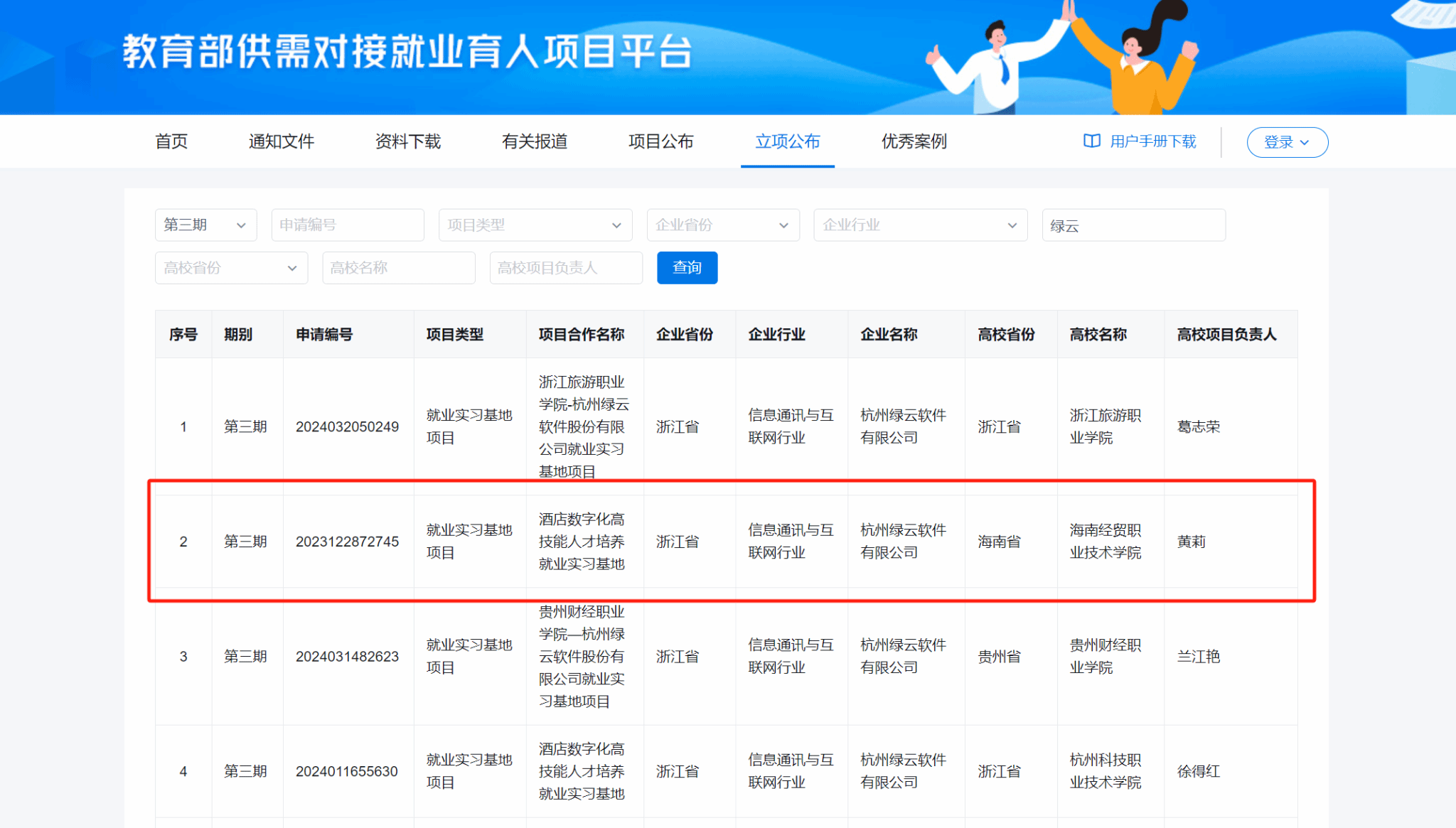The image size is (1456, 828).
Task: Expand the 第三期 period dropdown
Action: [x=205, y=225]
